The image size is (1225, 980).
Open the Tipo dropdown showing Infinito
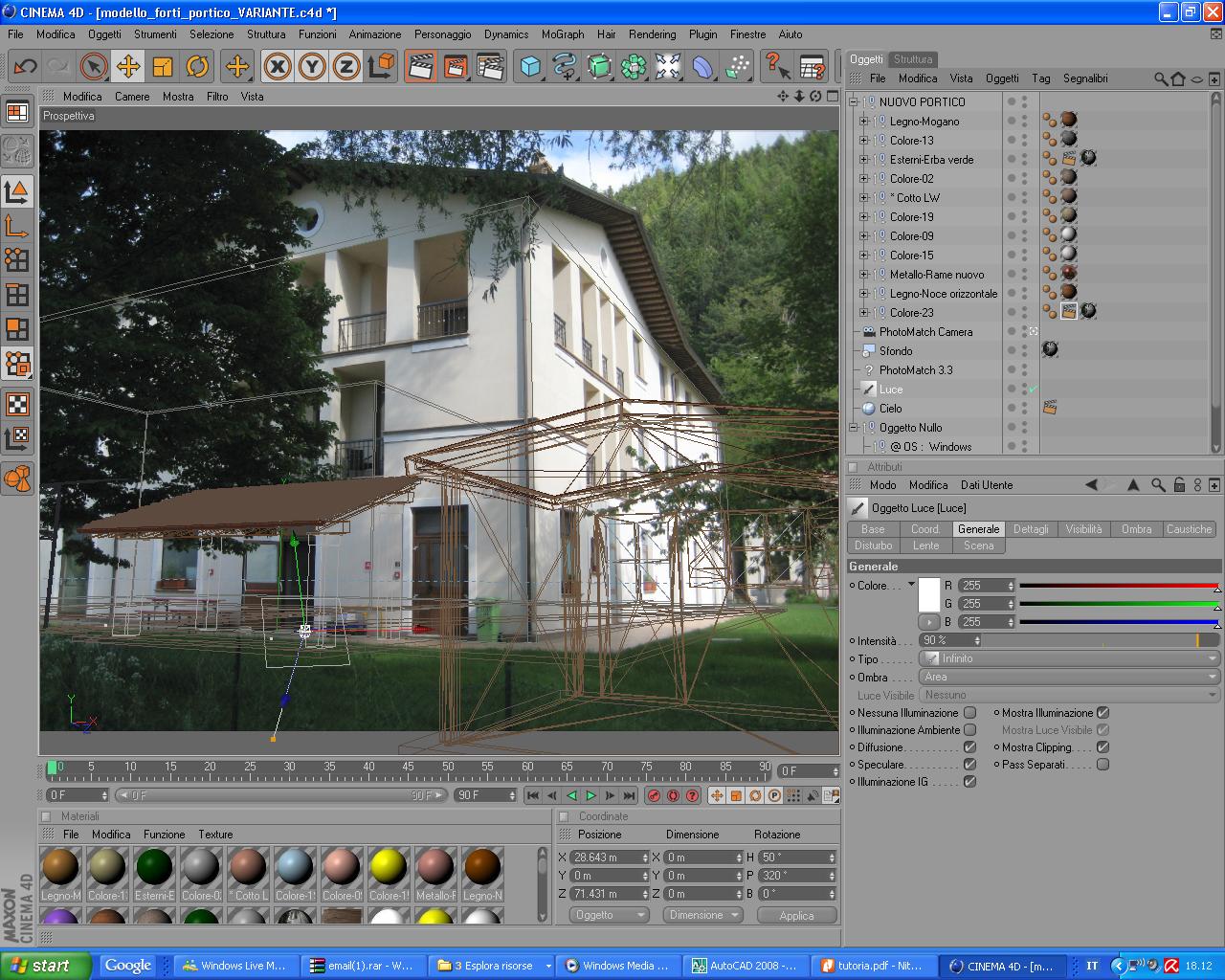pyautogui.click(x=1069, y=658)
